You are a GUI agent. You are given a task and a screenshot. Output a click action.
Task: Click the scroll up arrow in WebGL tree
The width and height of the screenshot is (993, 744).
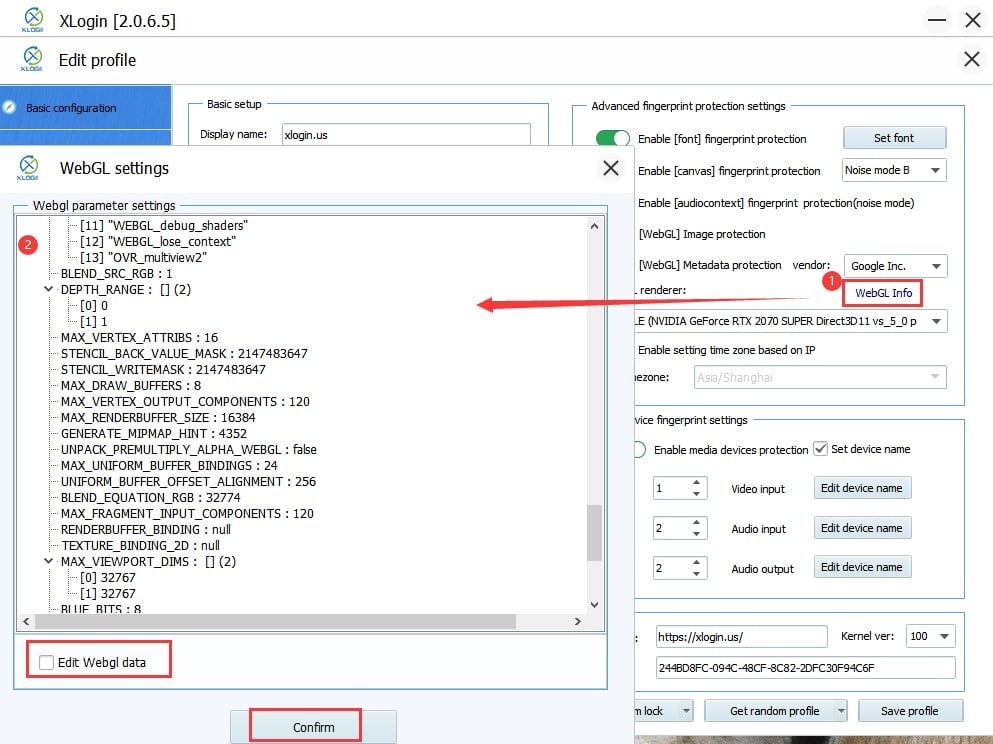click(x=594, y=225)
